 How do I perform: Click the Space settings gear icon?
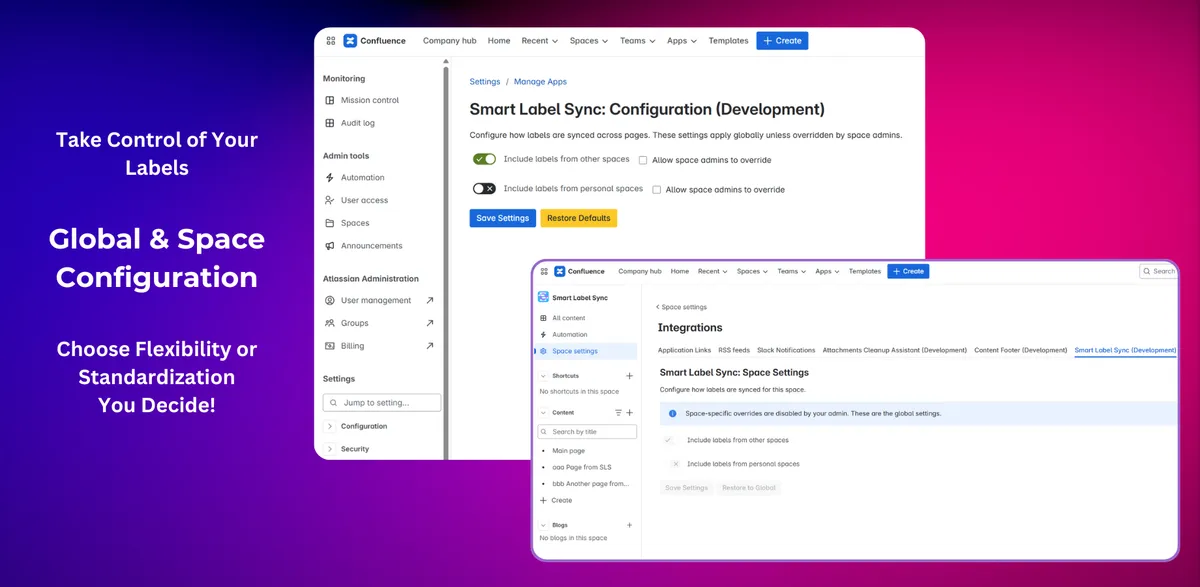tap(543, 351)
